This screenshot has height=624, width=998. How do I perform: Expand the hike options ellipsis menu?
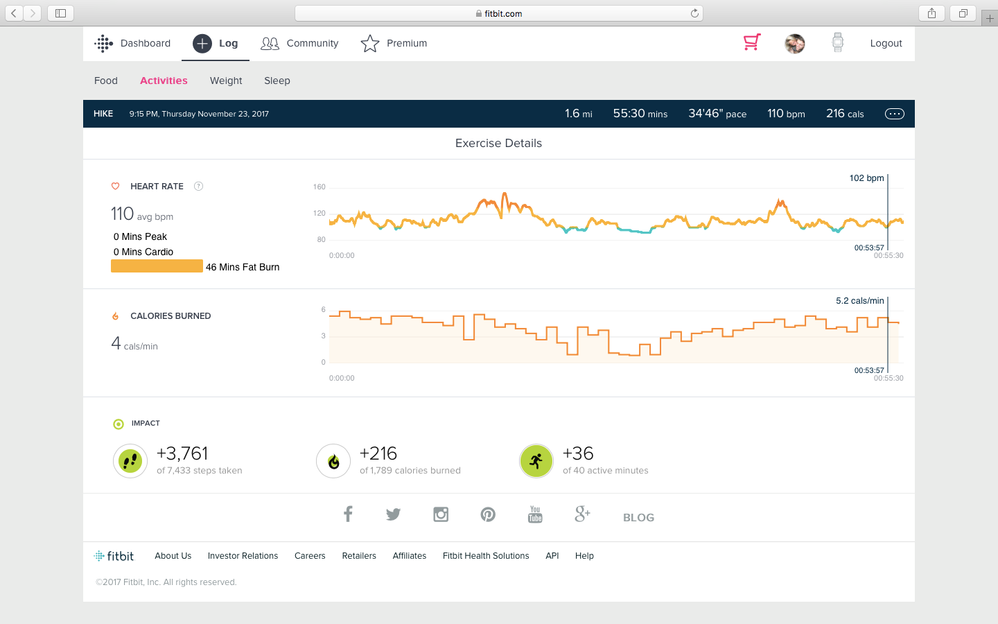tap(894, 114)
